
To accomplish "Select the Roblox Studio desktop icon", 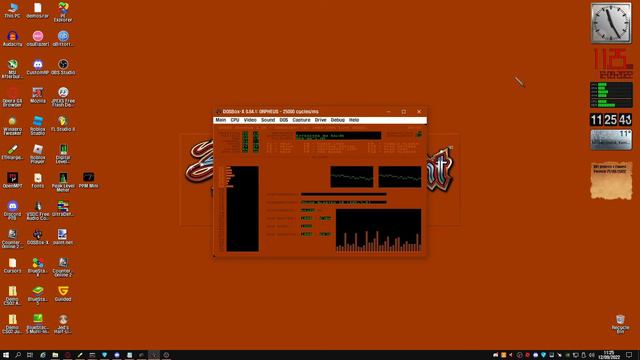I will pyautogui.click(x=38, y=125).
